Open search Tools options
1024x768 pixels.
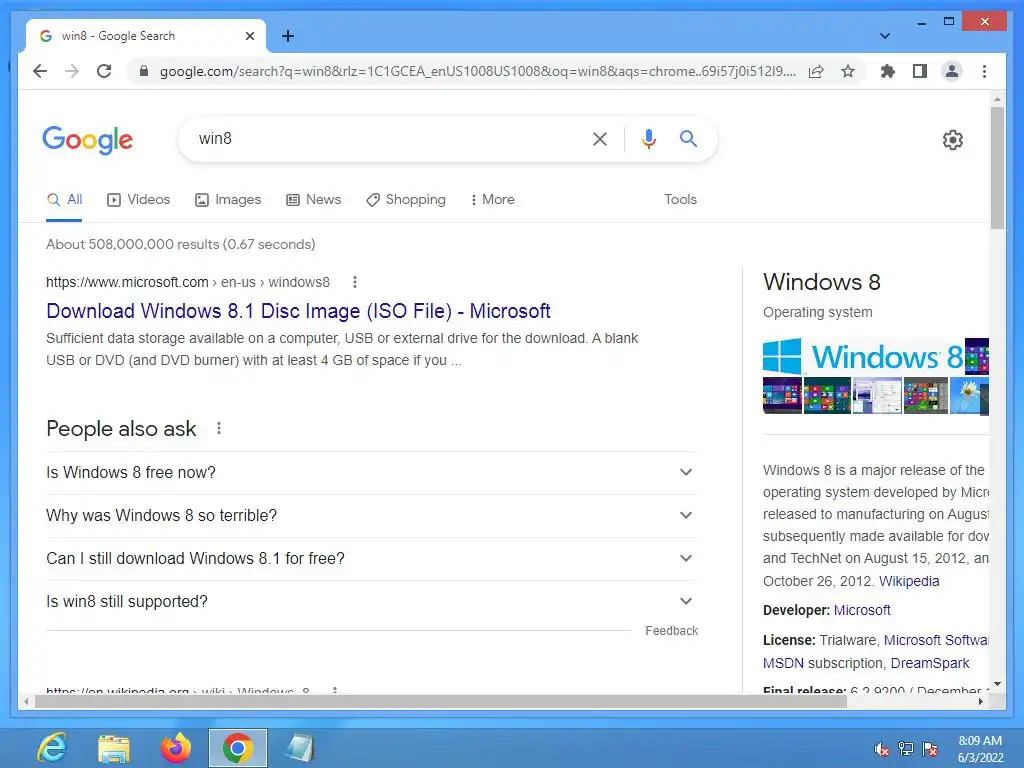[x=680, y=200]
